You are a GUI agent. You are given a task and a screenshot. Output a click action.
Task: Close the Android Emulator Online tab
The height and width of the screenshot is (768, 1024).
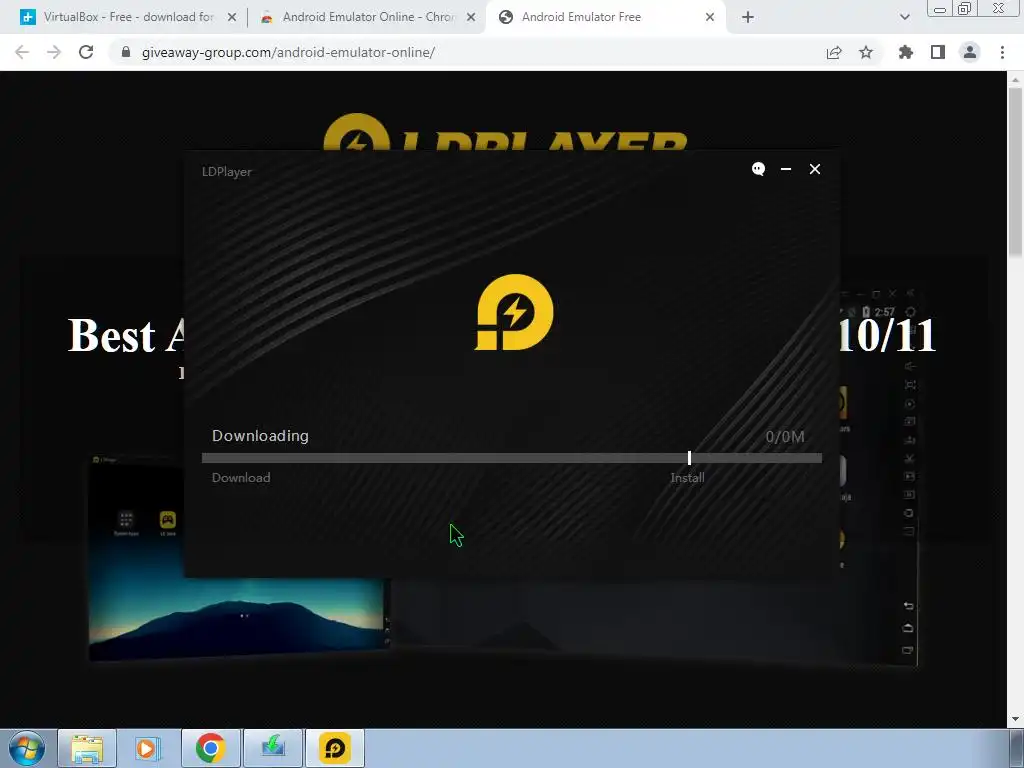pyautogui.click(x=471, y=18)
